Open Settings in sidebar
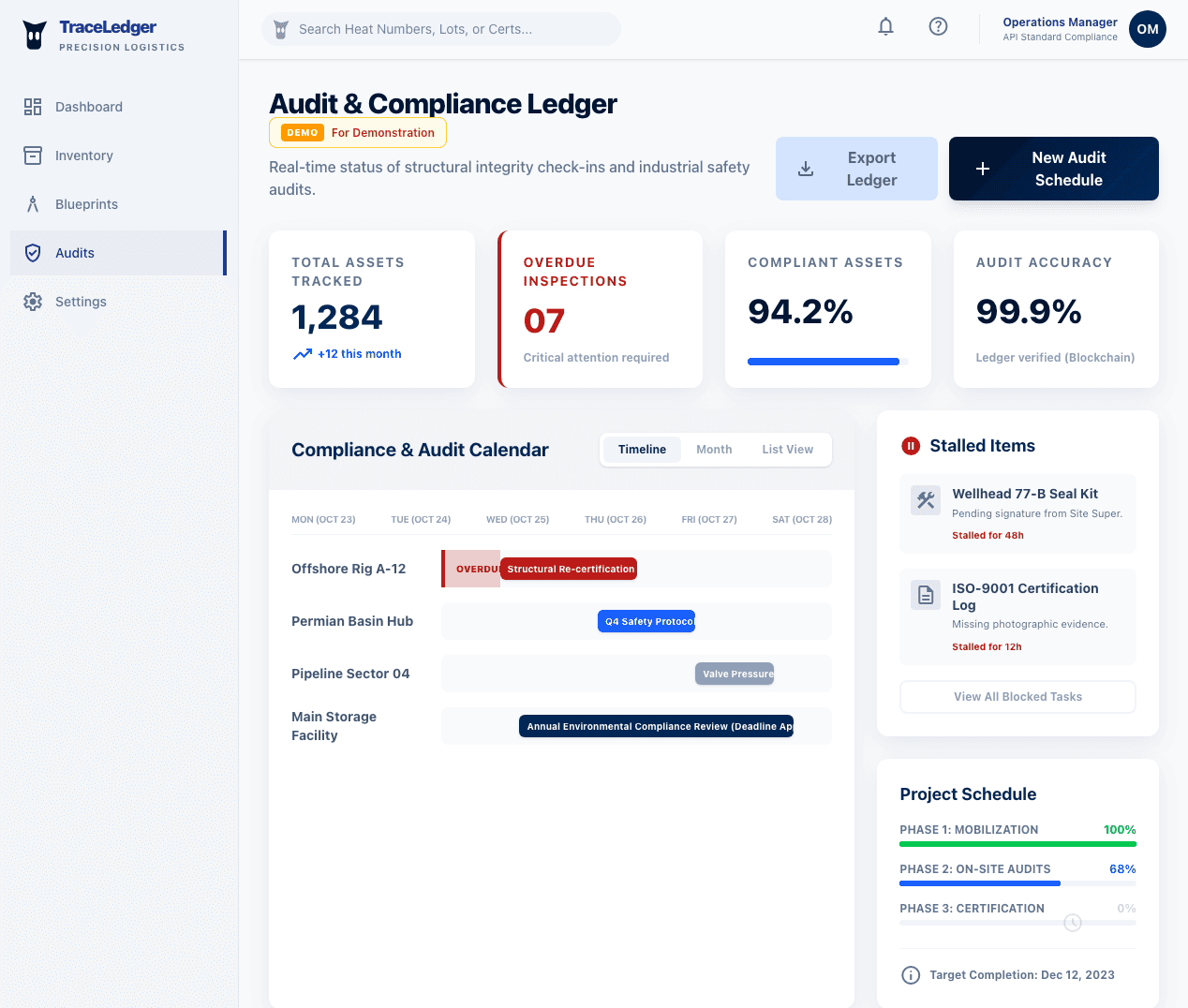This screenshot has height=1008, width=1188. click(118, 302)
